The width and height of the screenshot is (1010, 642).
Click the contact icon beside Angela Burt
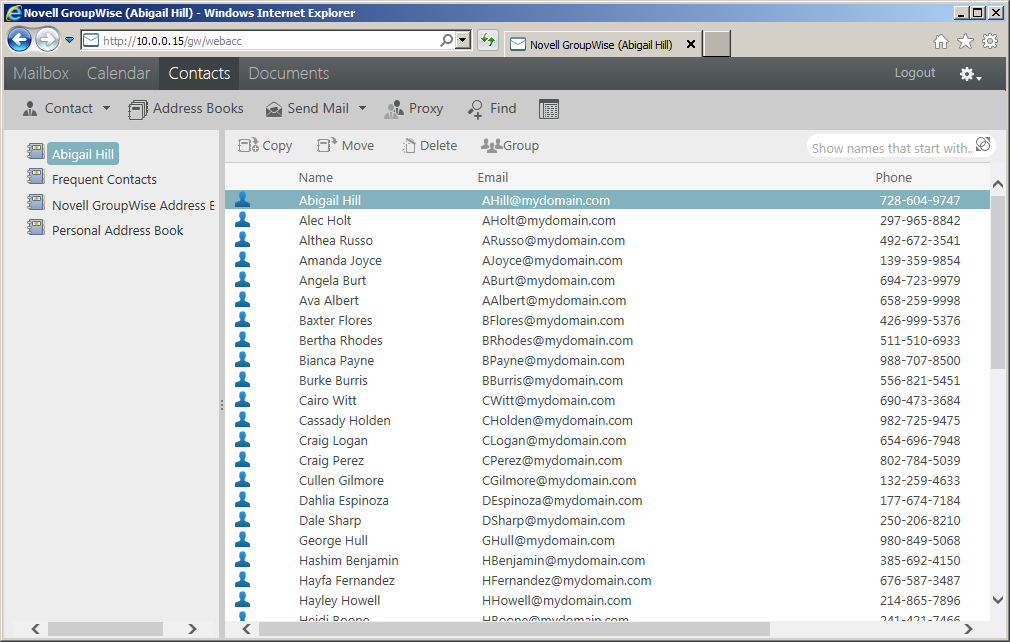242,279
